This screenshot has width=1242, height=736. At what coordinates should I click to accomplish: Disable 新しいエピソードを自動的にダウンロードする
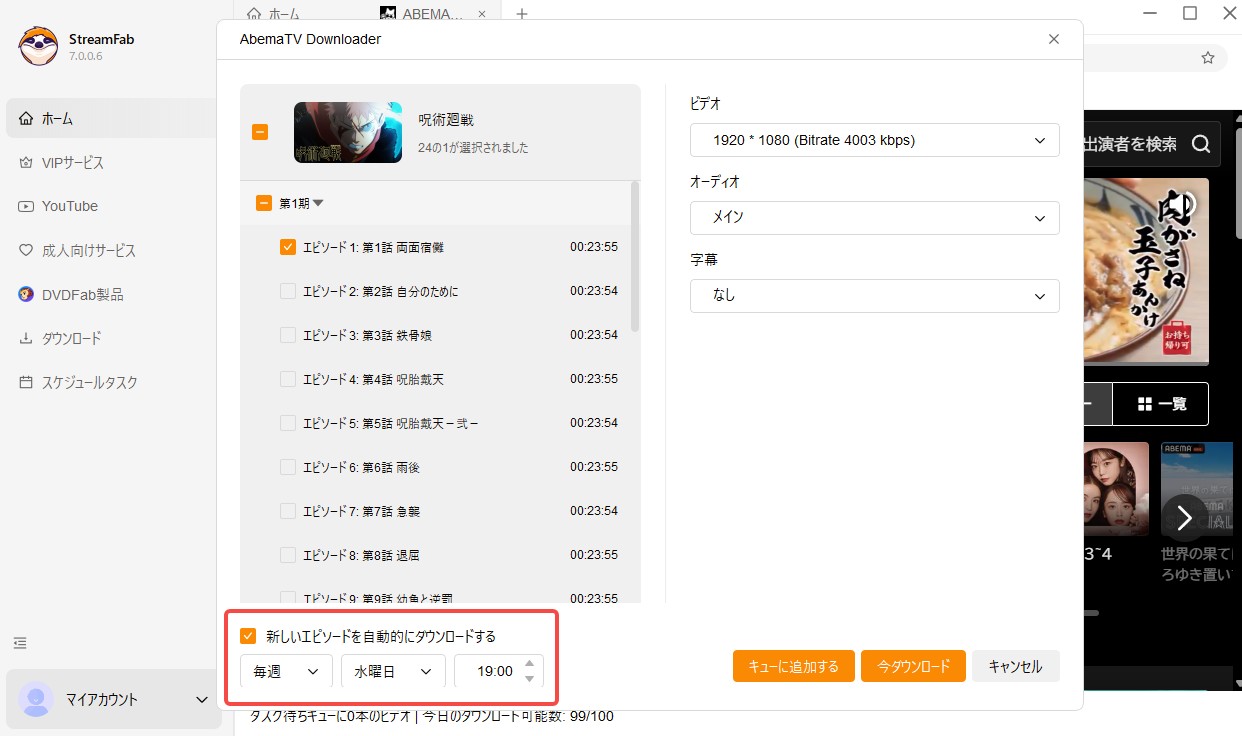245,635
